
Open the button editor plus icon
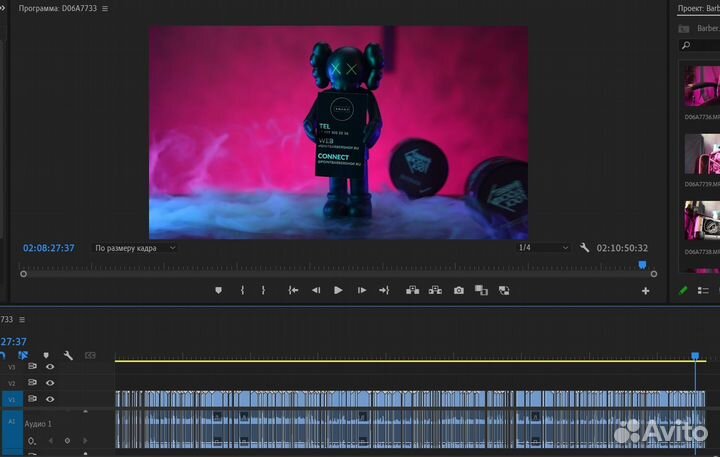(645, 291)
